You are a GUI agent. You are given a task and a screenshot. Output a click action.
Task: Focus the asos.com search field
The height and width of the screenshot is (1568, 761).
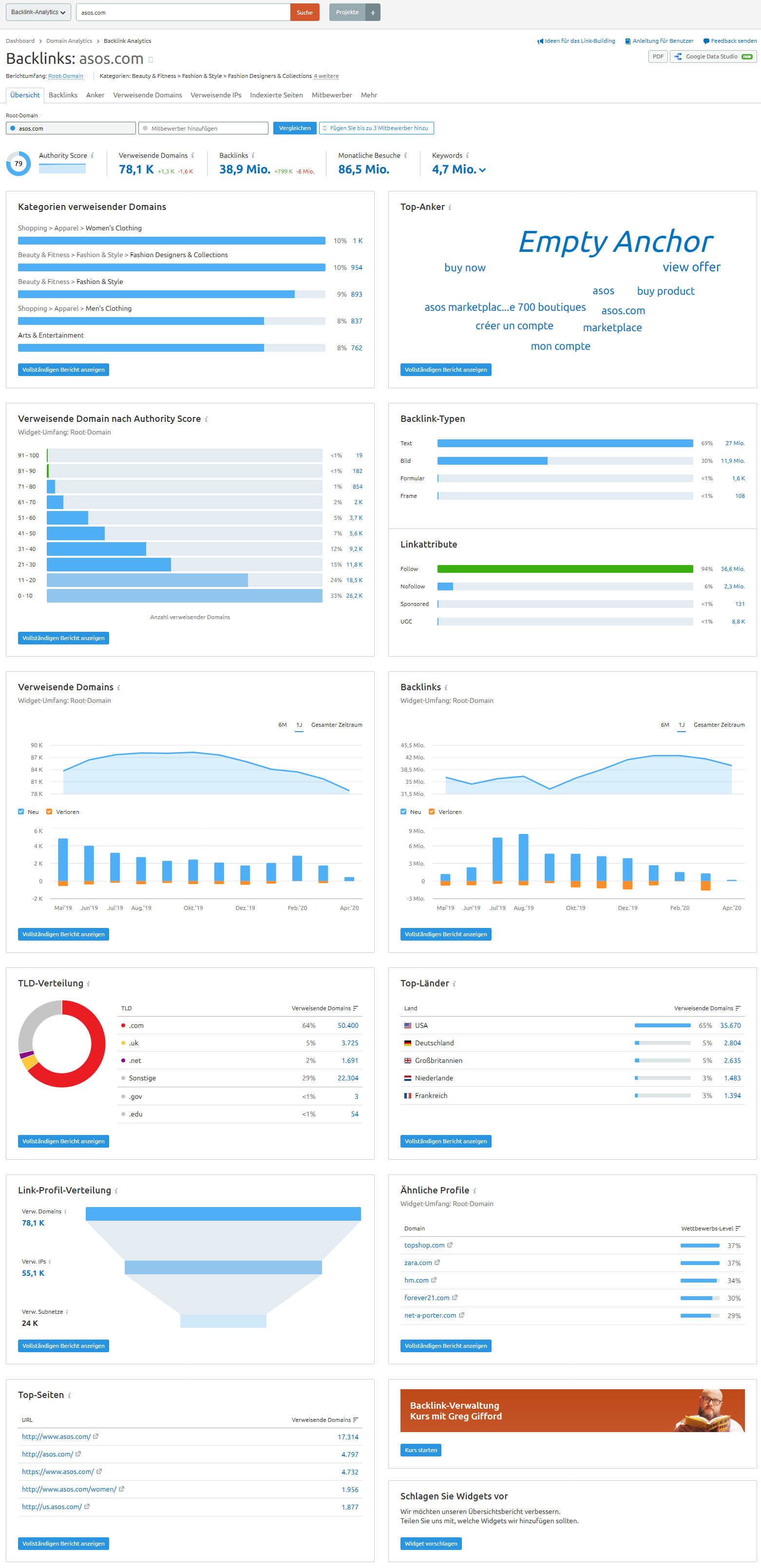(x=183, y=12)
